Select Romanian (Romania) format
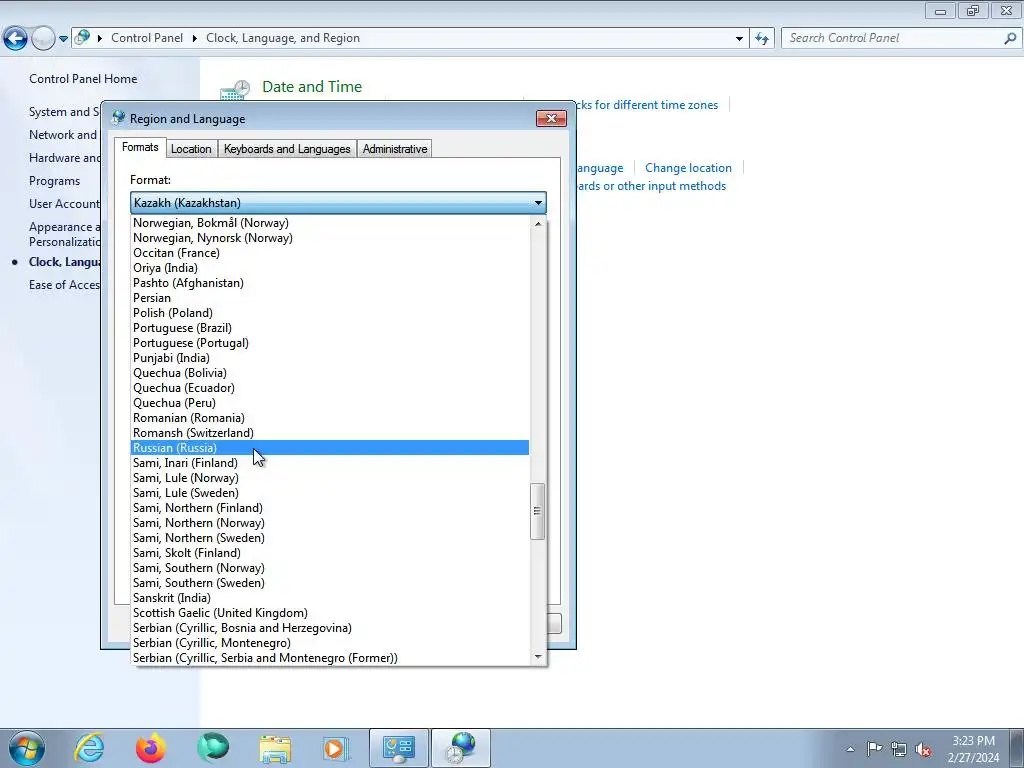1024x768 pixels. (330, 418)
